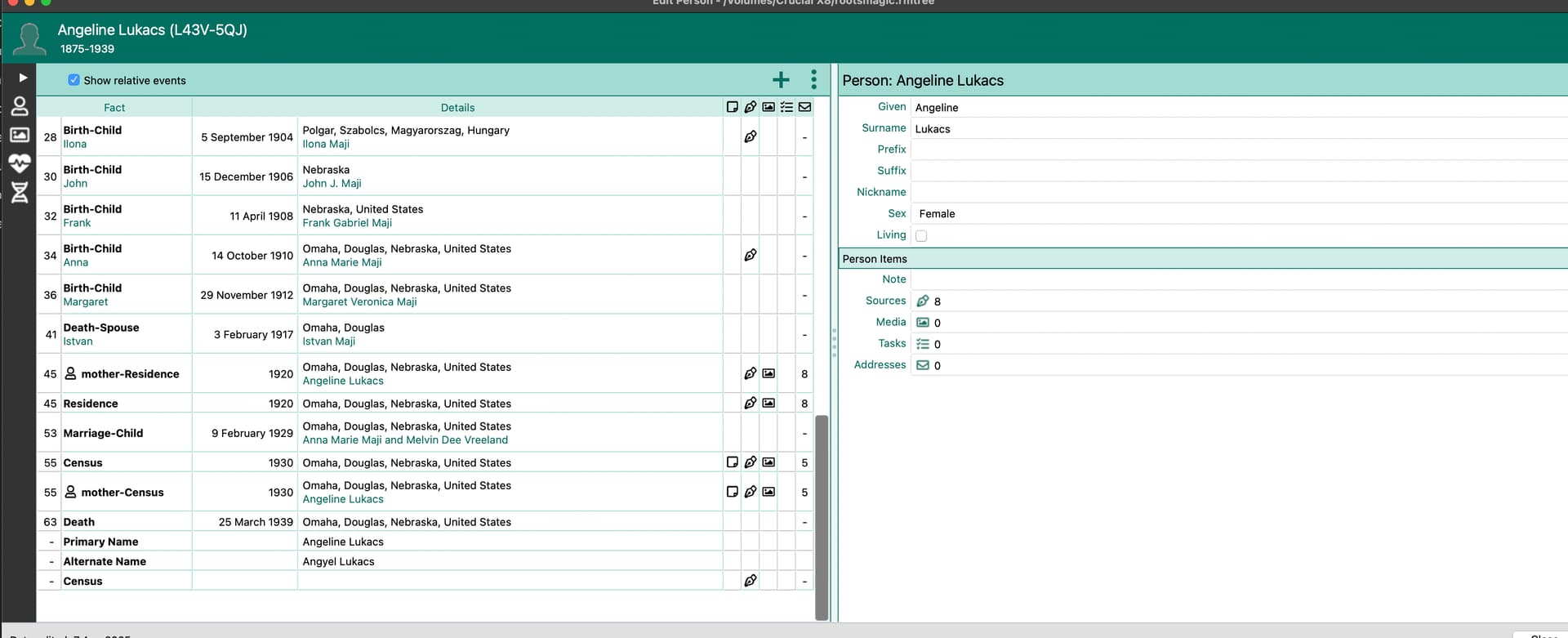
Task: Click media icon on 1920 Residence row
Action: tap(768, 403)
